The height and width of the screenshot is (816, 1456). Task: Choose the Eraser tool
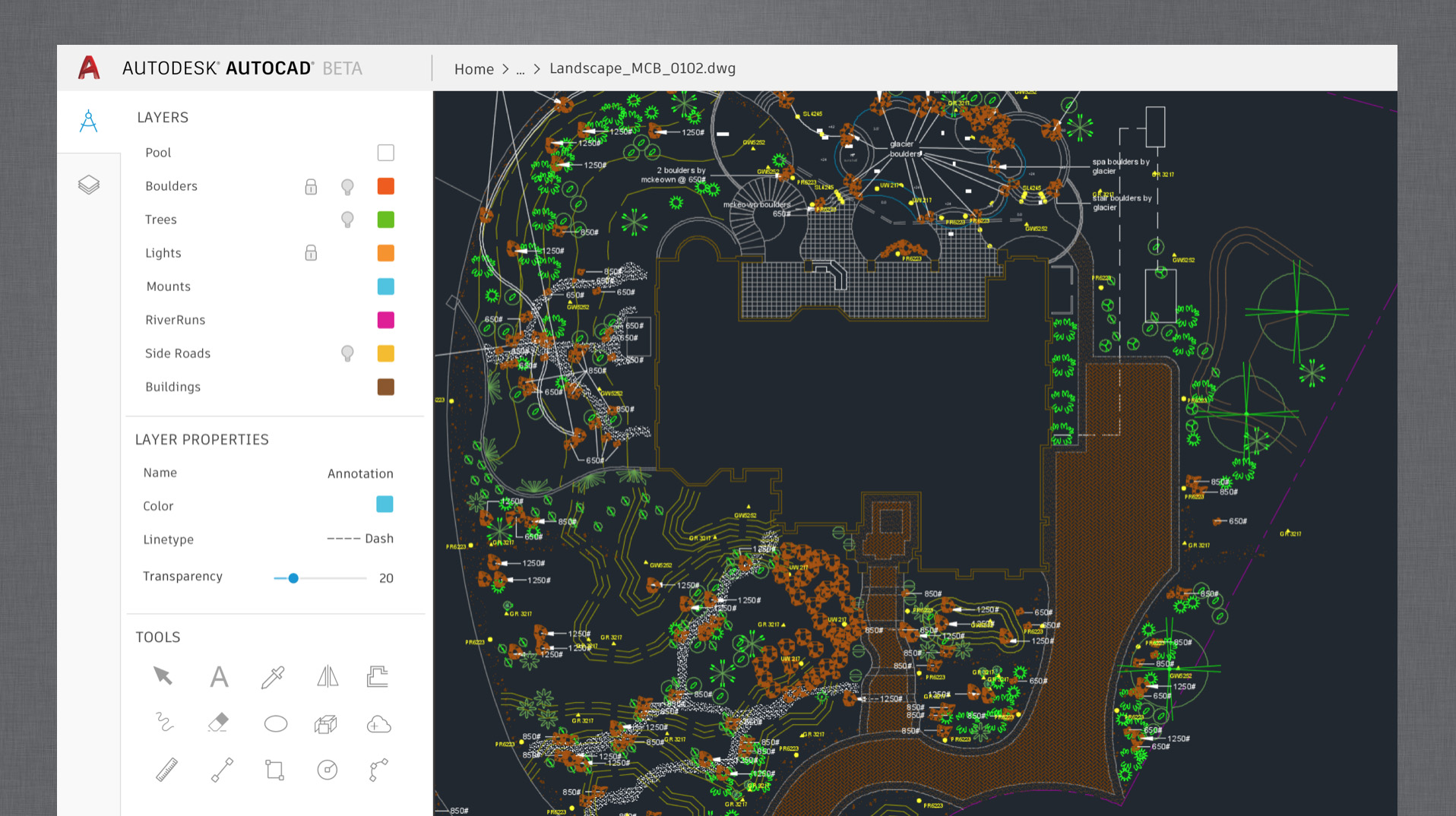218,723
